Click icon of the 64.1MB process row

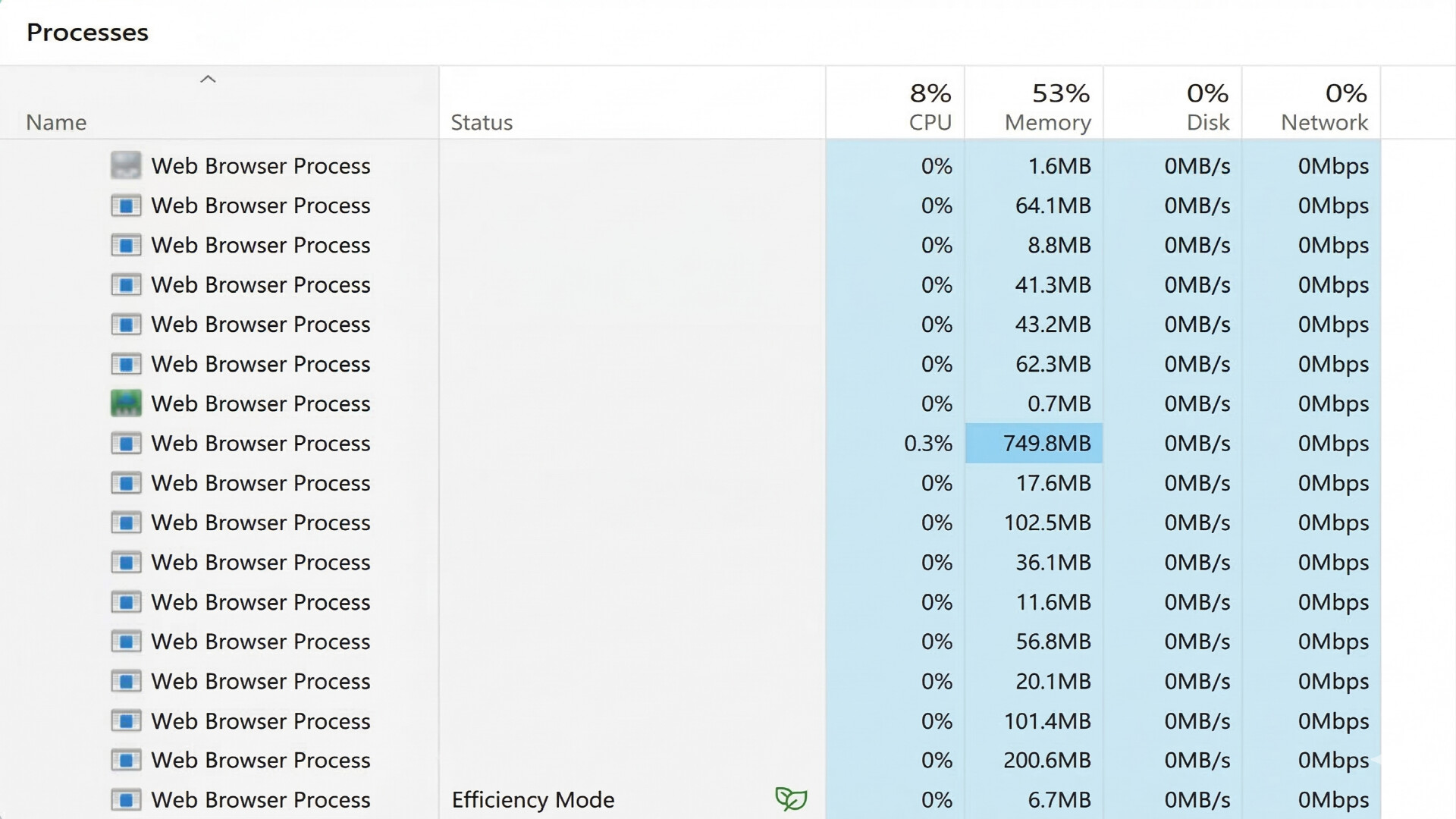(126, 206)
